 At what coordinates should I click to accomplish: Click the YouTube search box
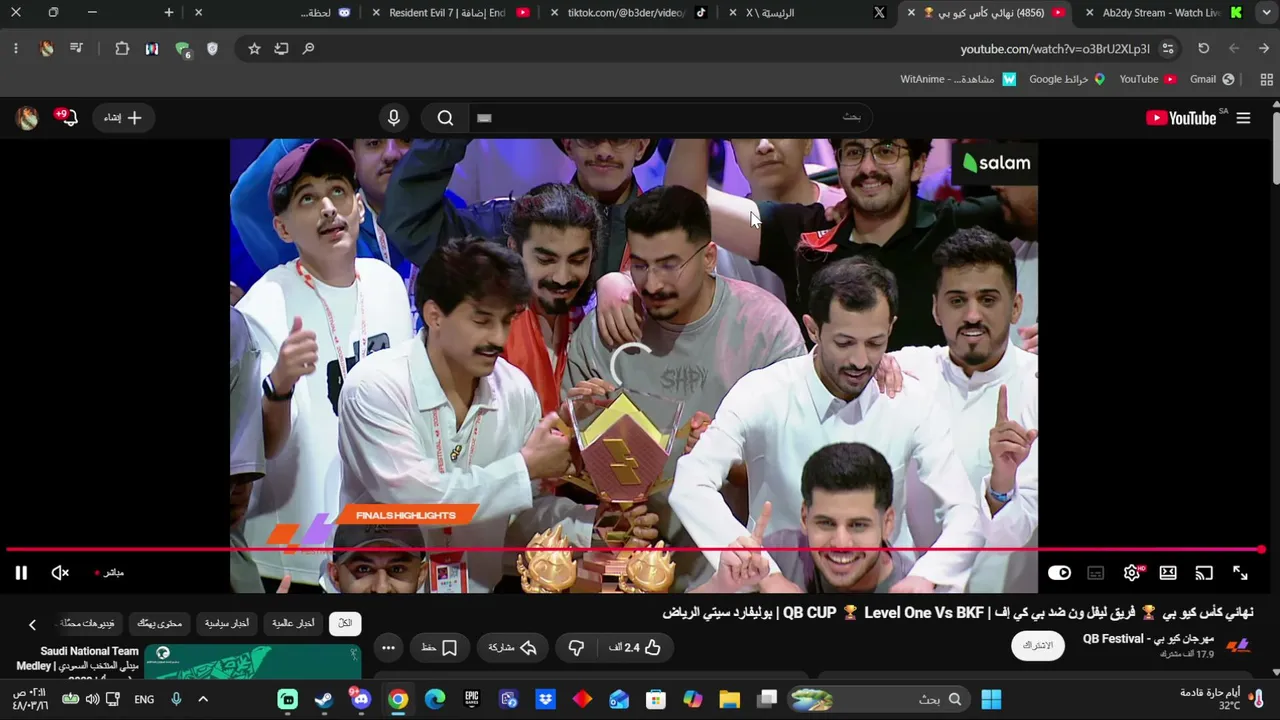pos(670,118)
